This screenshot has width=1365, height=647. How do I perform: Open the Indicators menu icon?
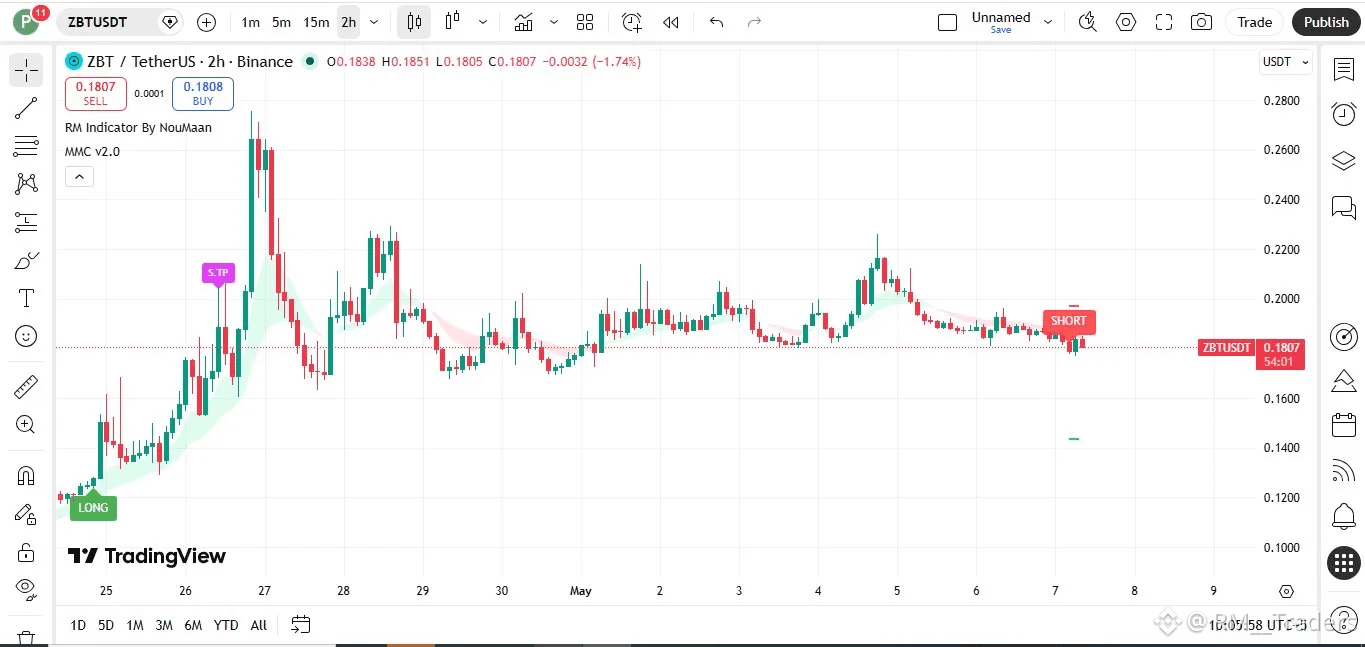point(523,22)
